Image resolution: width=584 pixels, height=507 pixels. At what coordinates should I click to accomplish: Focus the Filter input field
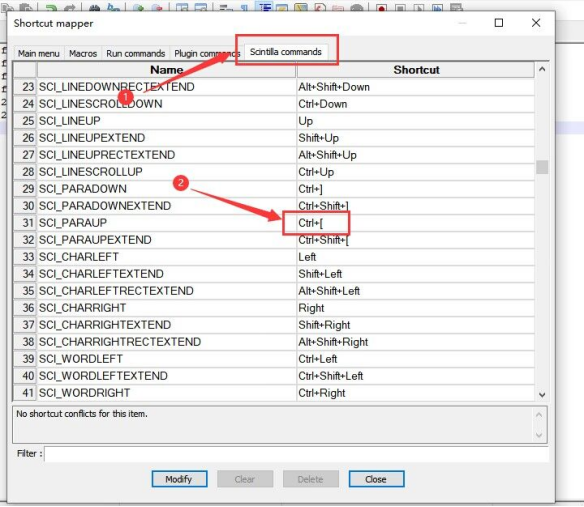pos(296,454)
